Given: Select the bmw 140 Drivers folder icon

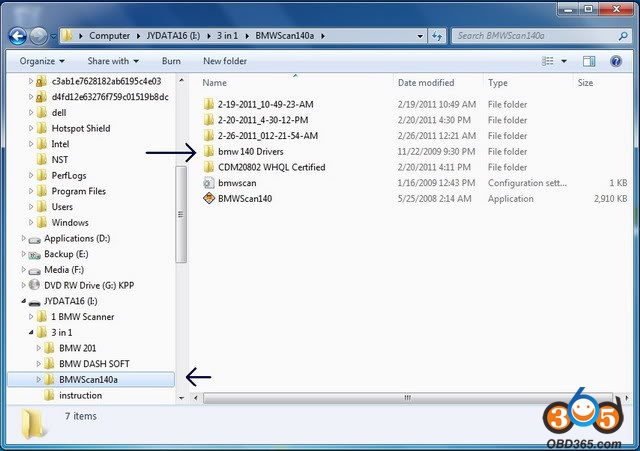Looking at the screenshot, I should click(209, 151).
